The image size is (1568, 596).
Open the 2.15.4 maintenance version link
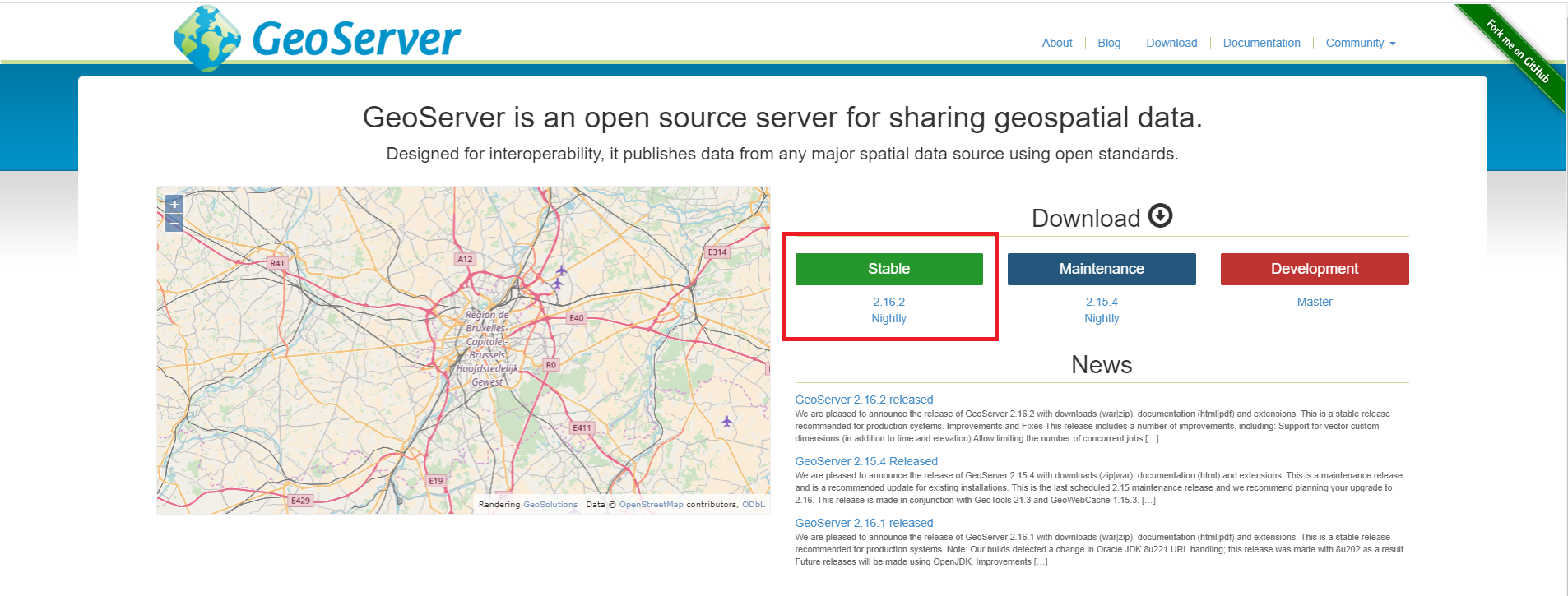pyautogui.click(x=1102, y=302)
